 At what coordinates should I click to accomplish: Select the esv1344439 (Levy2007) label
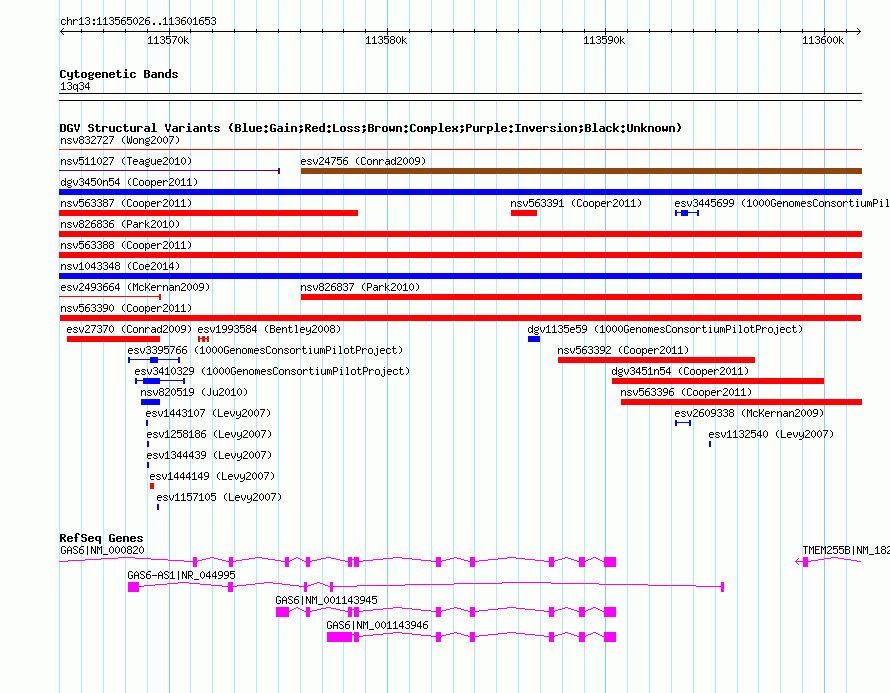coord(209,455)
